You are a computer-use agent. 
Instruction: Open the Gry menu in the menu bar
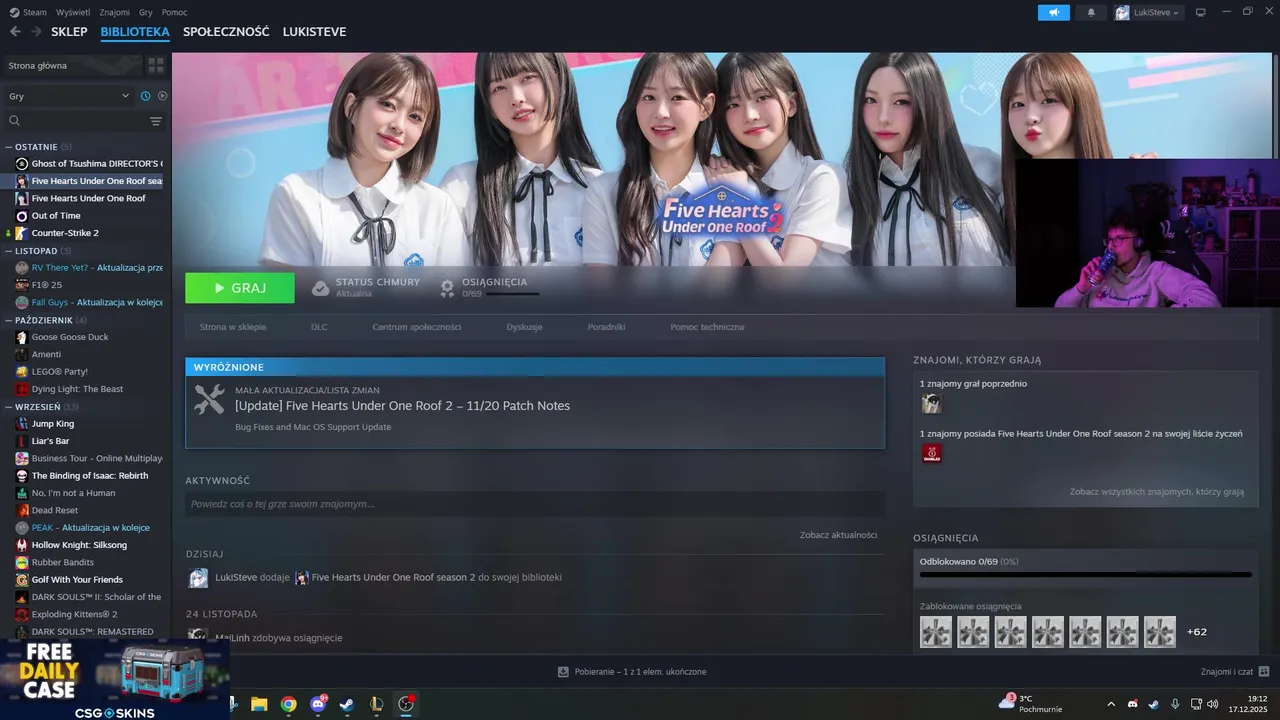tap(146, 12)
